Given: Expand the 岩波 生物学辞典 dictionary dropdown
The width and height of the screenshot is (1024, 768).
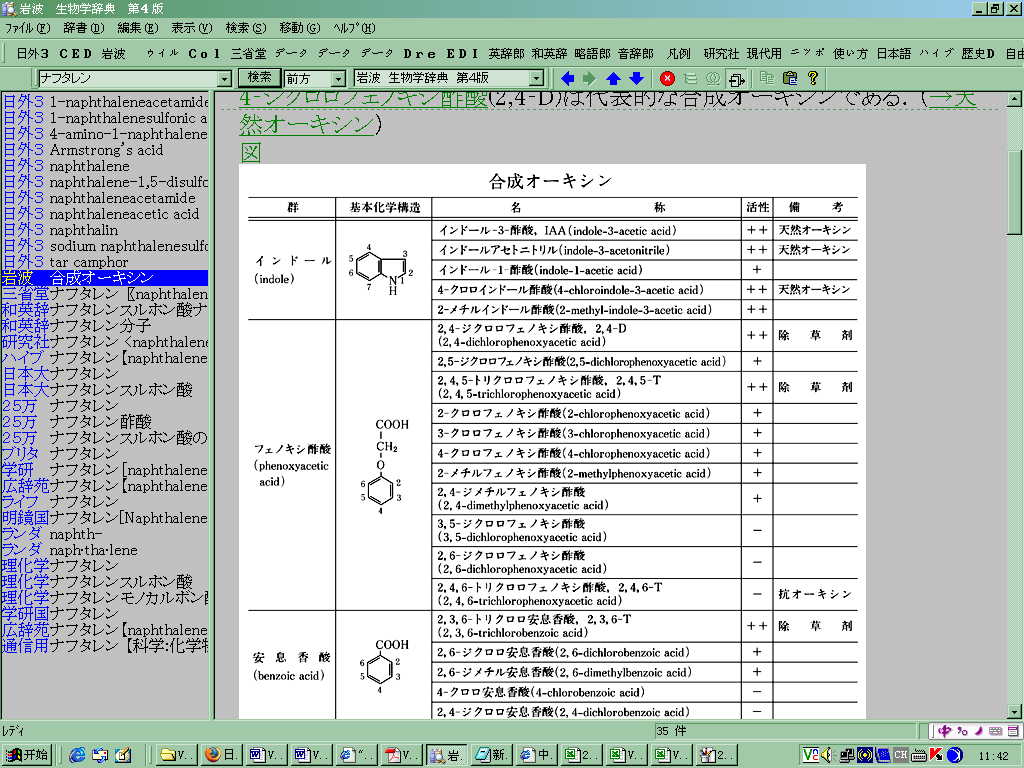Looking at the screenshot, I should pos(536,78).
